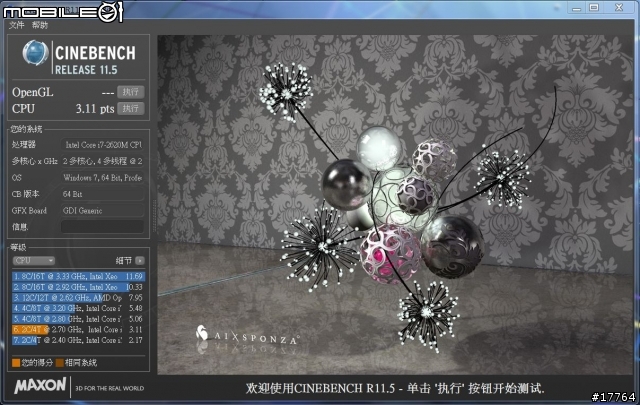Click the brown 相同系统 legend swatch
This screenshot has width=640, height=405.
(x=60, y=363)
